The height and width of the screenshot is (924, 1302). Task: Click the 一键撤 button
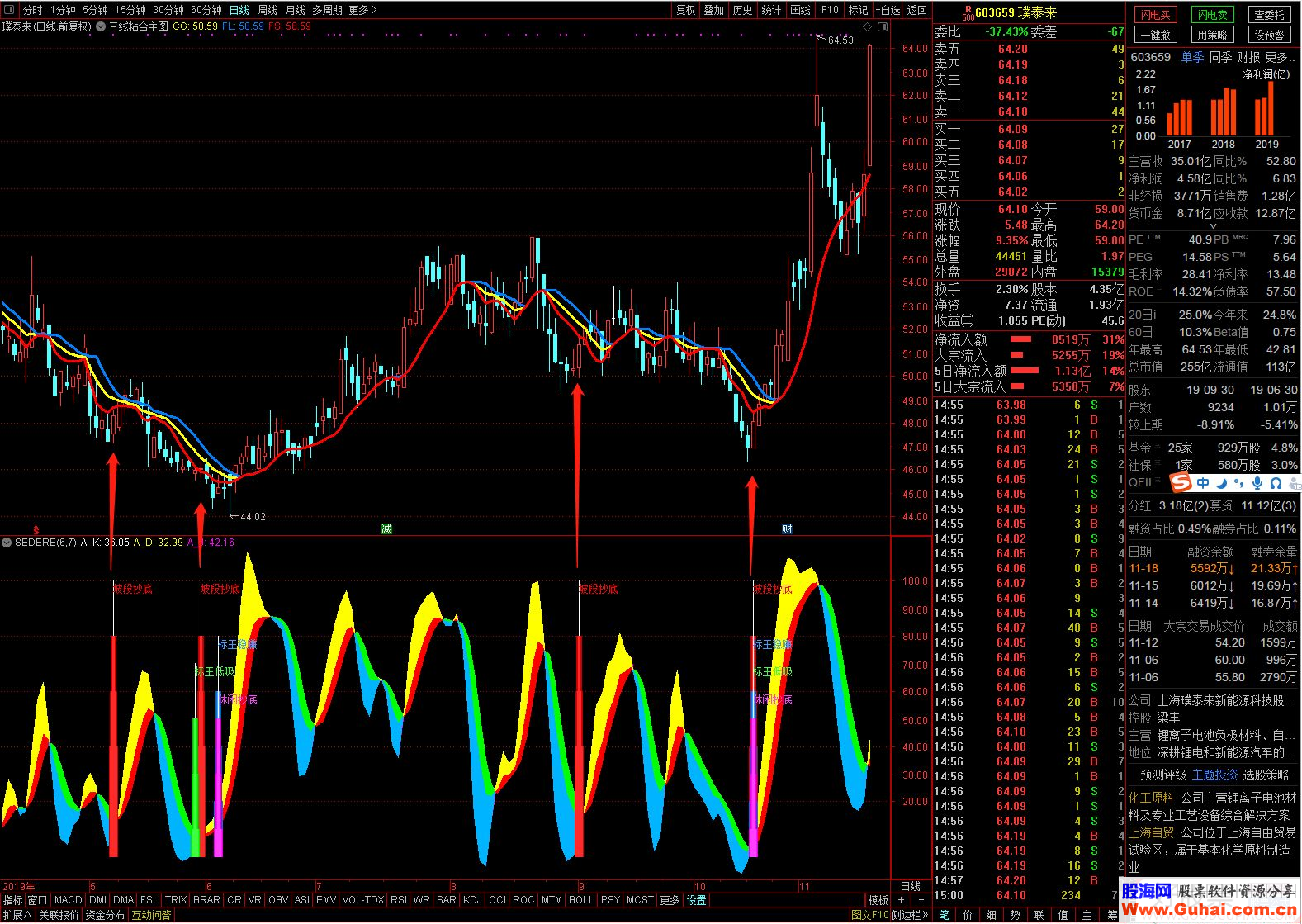coord(1155,35)
